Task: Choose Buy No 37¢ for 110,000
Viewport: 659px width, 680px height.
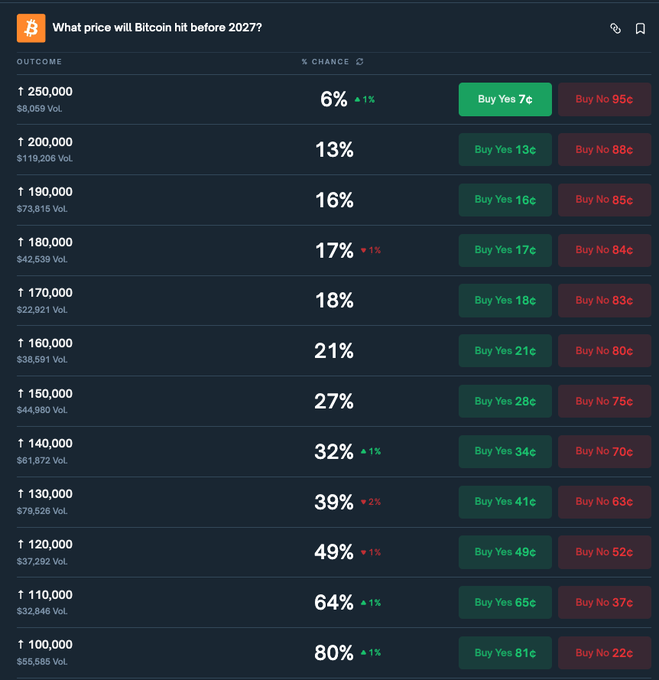Action: 604,602
